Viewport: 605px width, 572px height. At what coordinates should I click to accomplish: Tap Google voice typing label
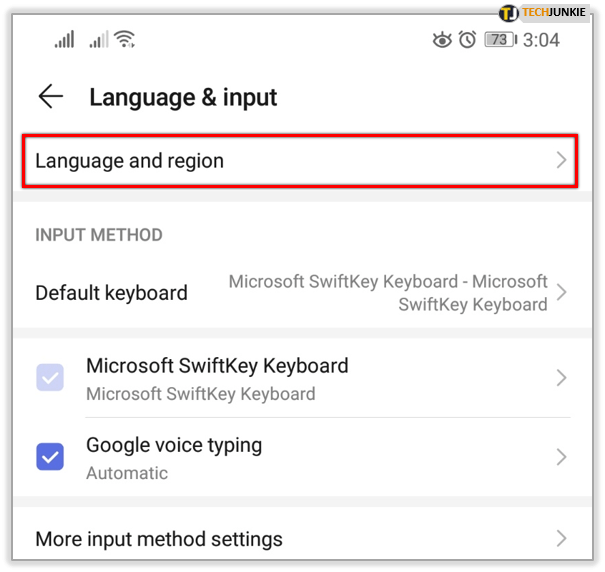(174, 445)
